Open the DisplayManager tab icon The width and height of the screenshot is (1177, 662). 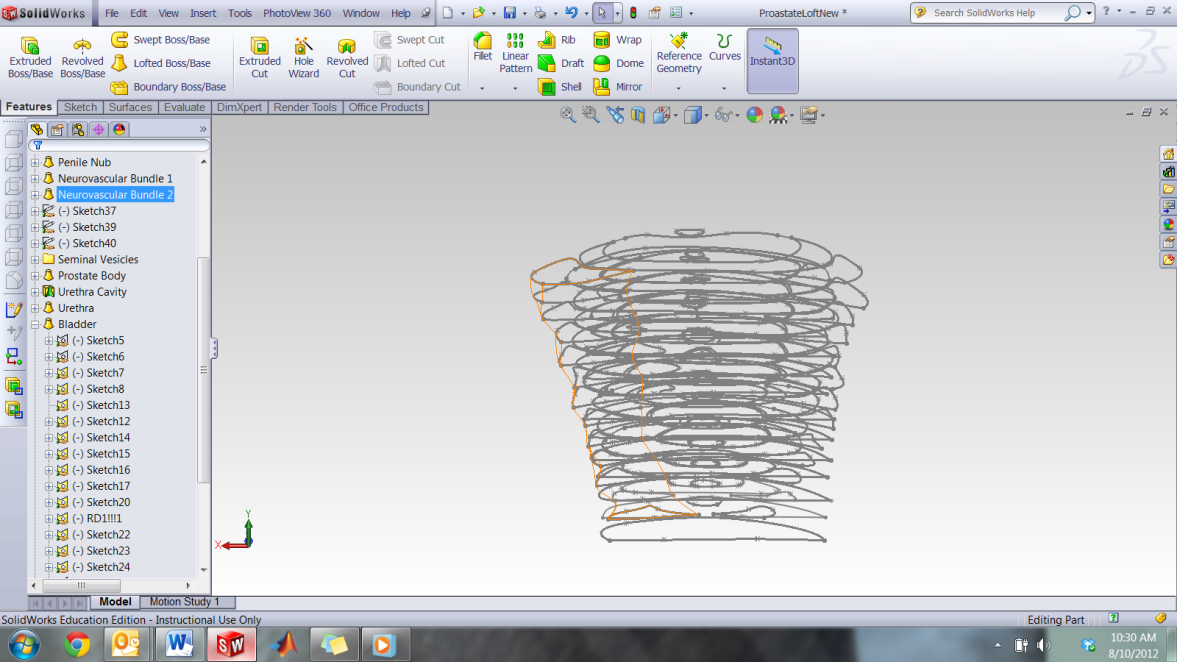(119, 129)
